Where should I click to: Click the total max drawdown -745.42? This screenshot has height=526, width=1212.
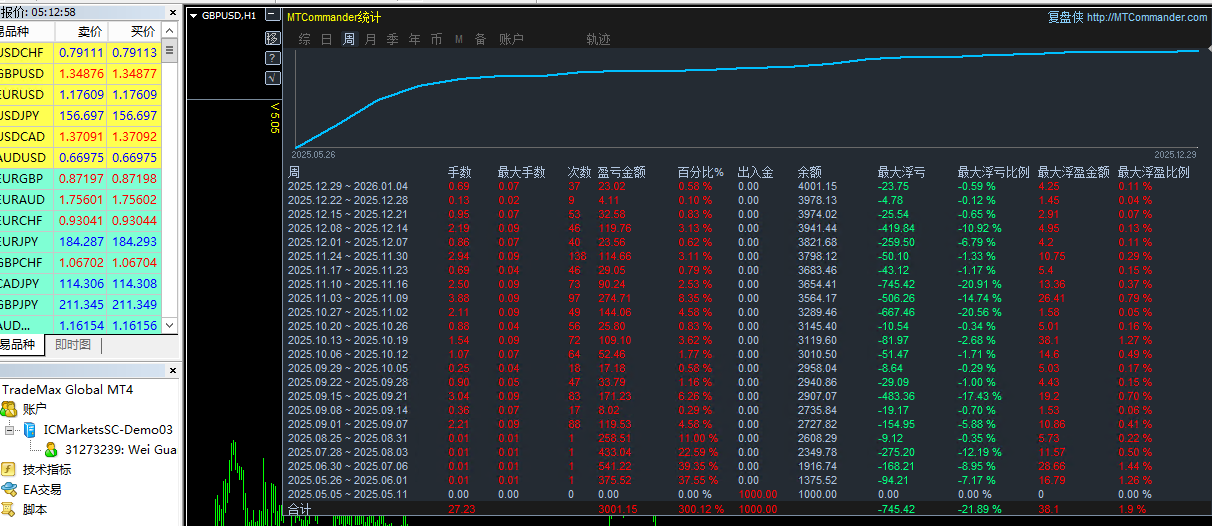click(896, 510)
